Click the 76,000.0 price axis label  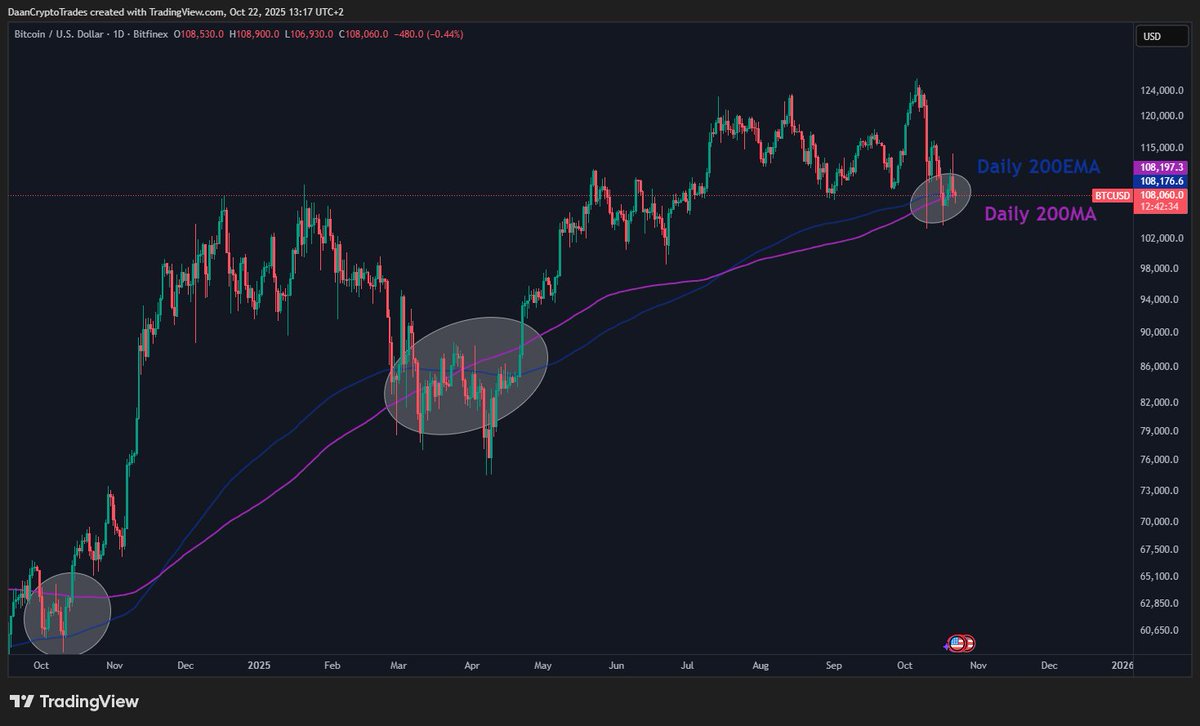pyautogui.click(x=1161, y=460)
